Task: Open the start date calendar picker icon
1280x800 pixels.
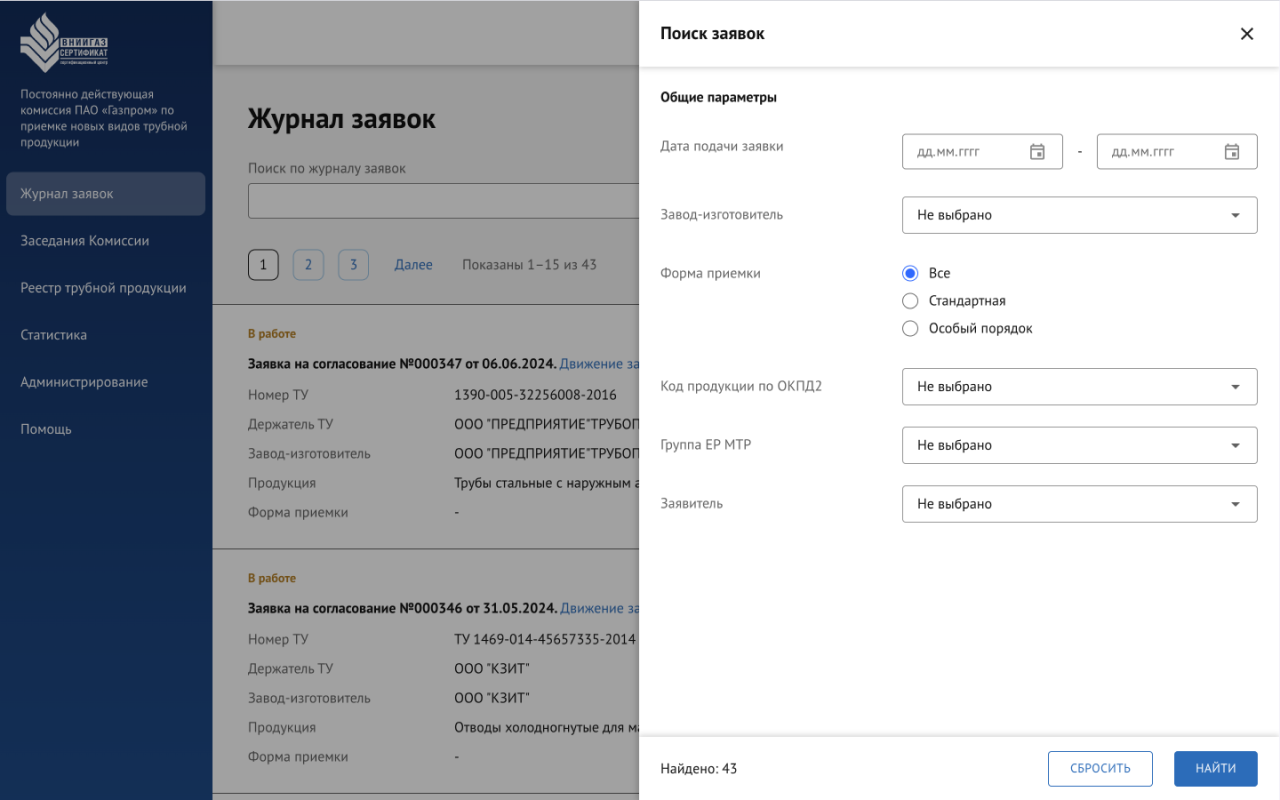Action: (1037, 152)
